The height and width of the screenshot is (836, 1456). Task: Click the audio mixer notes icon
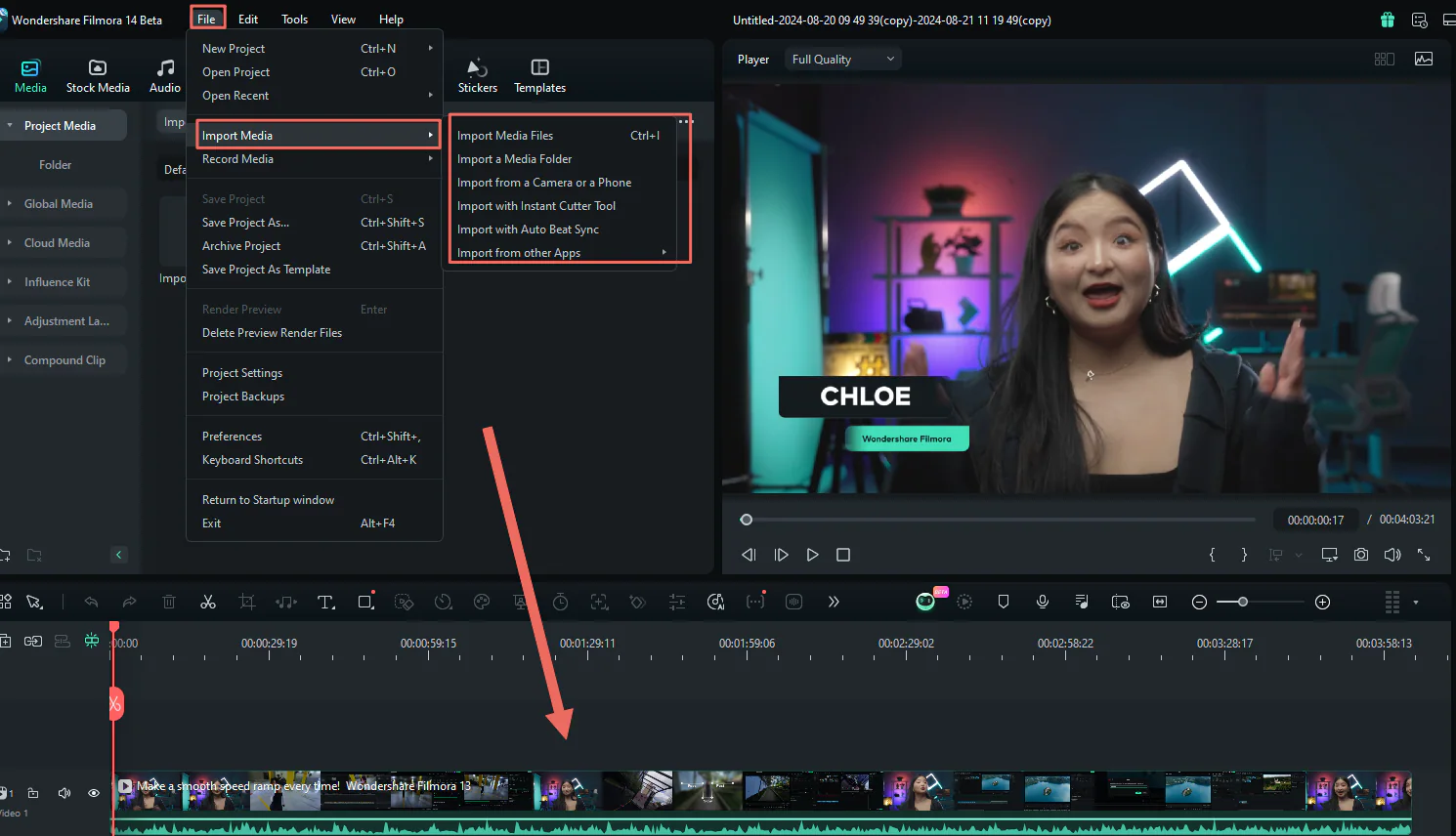(x=1082, y=602)
